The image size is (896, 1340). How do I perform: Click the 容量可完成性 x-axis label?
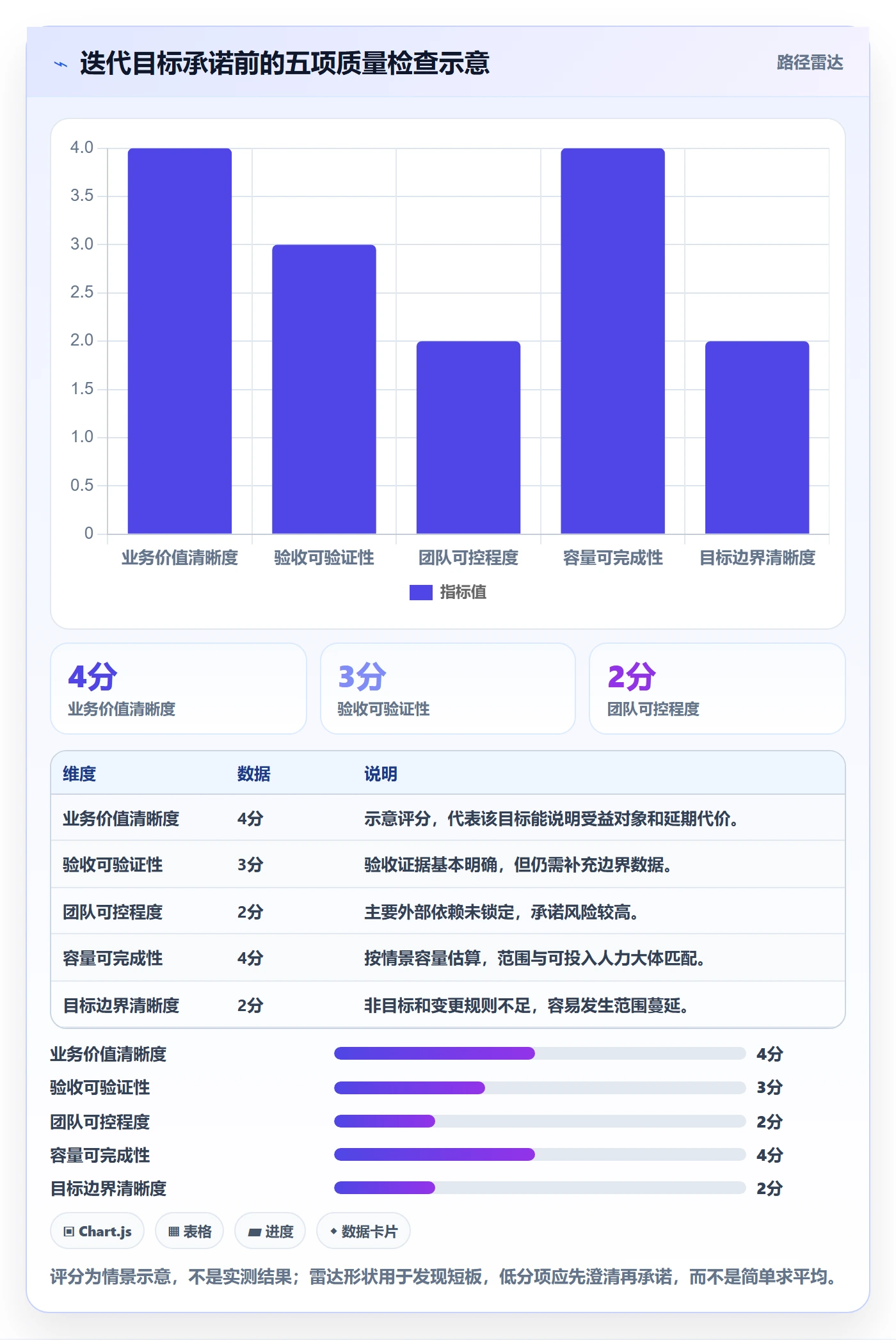point(612,558)
